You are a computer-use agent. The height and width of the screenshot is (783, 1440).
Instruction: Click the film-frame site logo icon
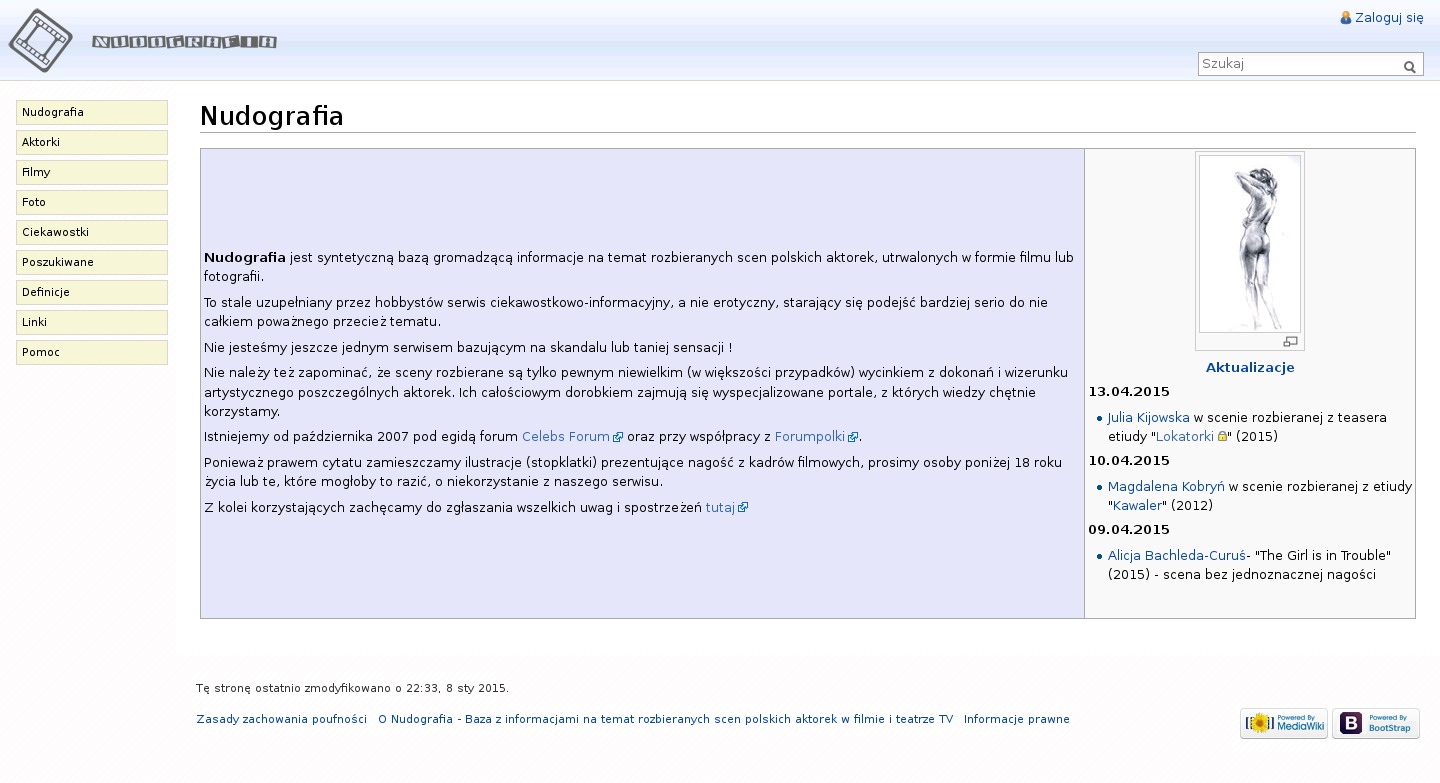(41, 41)
